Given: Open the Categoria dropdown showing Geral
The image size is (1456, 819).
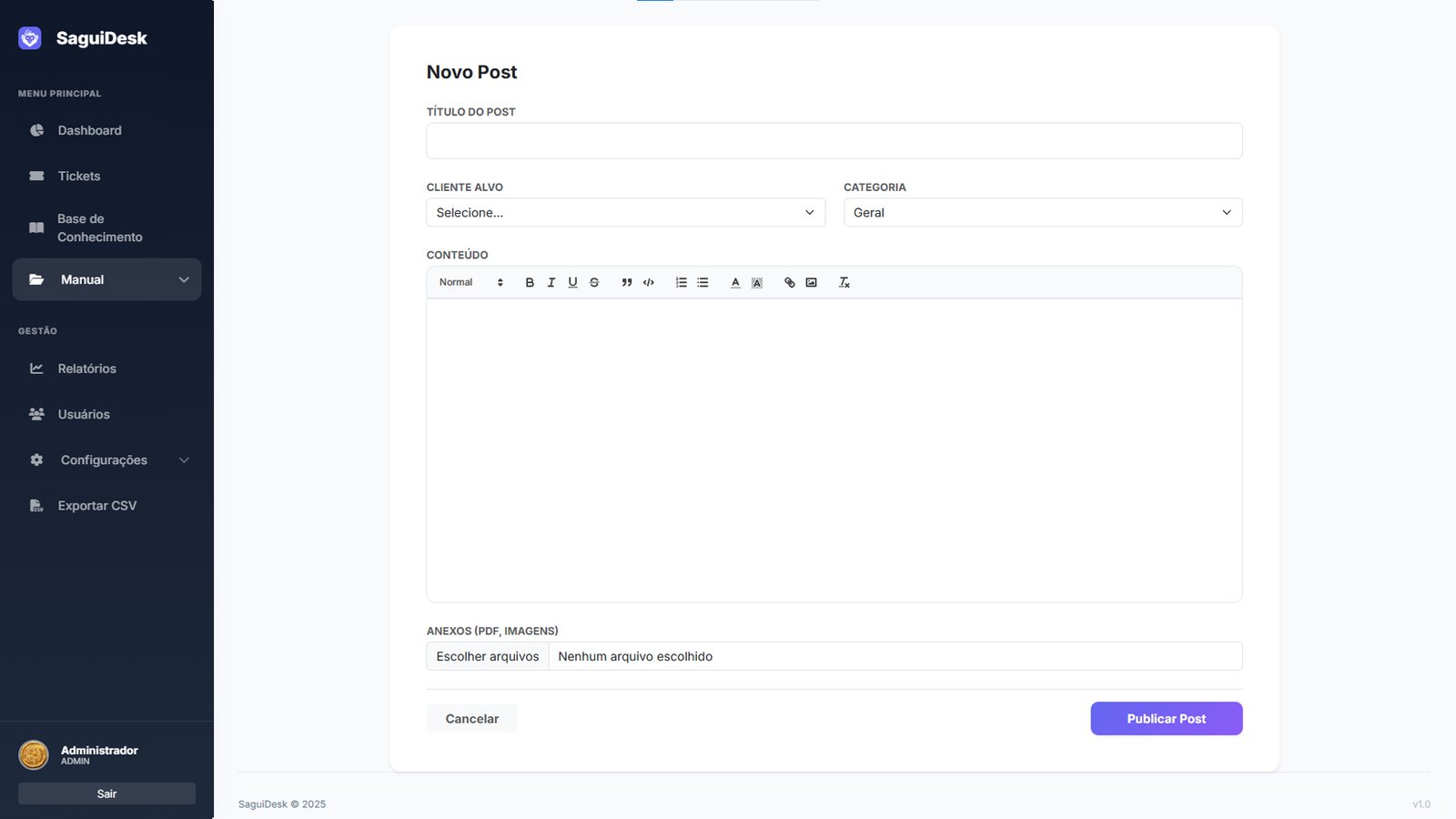Looking at the screenshot, I should 1042,213.
